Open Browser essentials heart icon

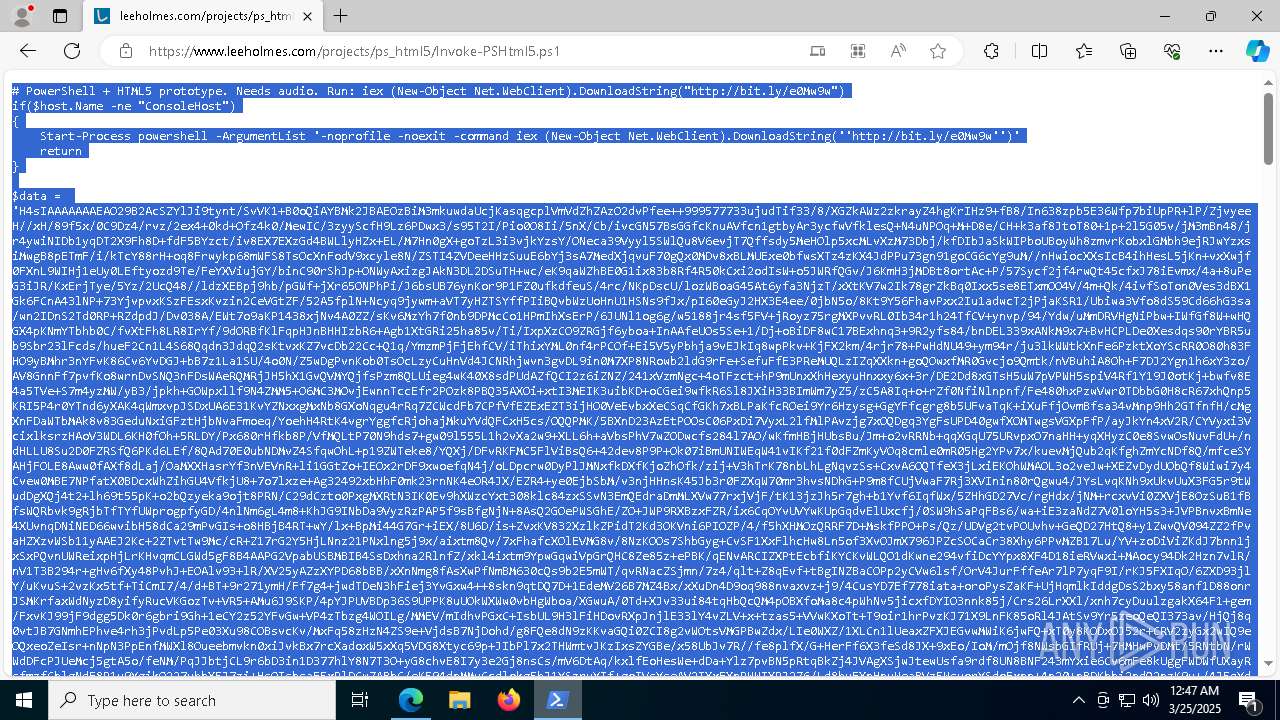(1172, 51)
